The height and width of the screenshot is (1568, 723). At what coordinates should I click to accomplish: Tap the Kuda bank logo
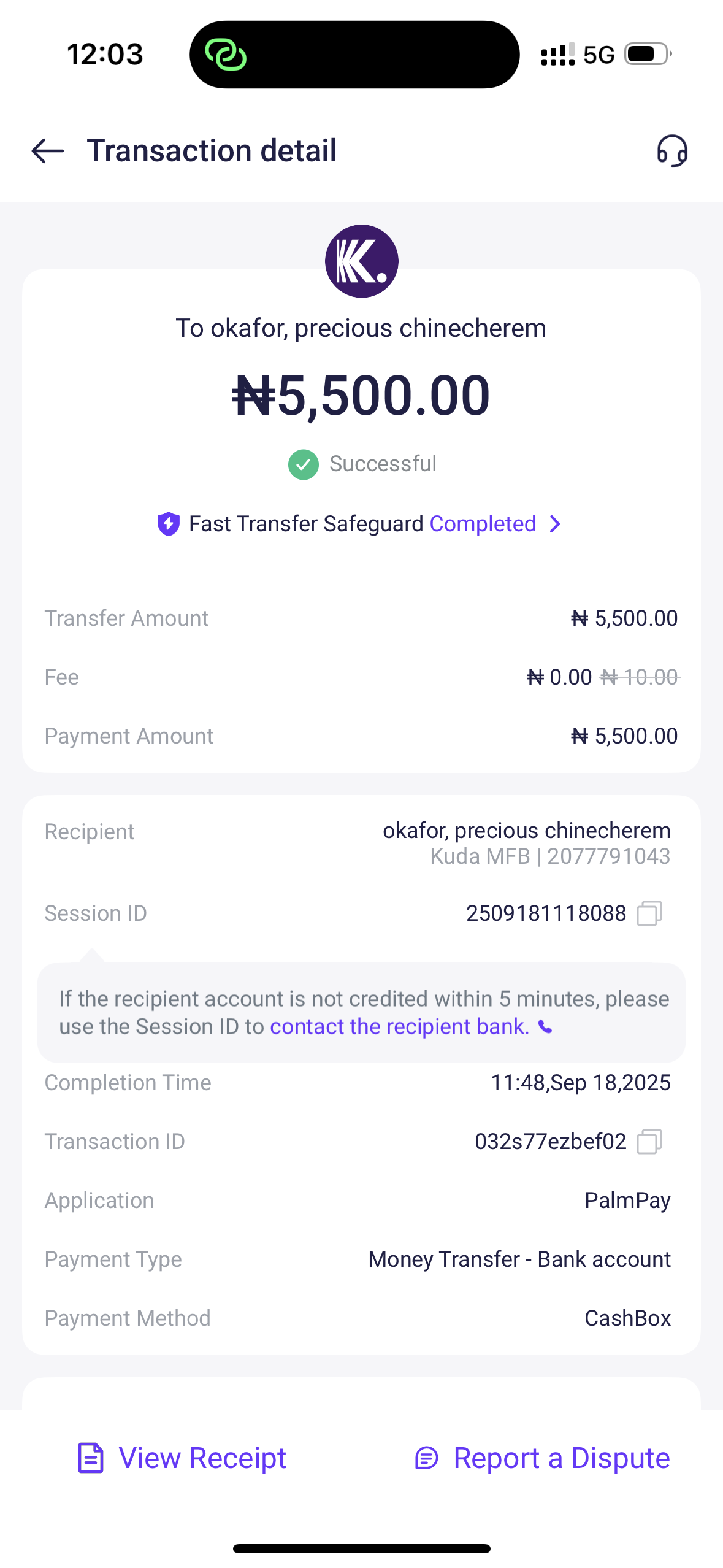(x=361, y=261)
